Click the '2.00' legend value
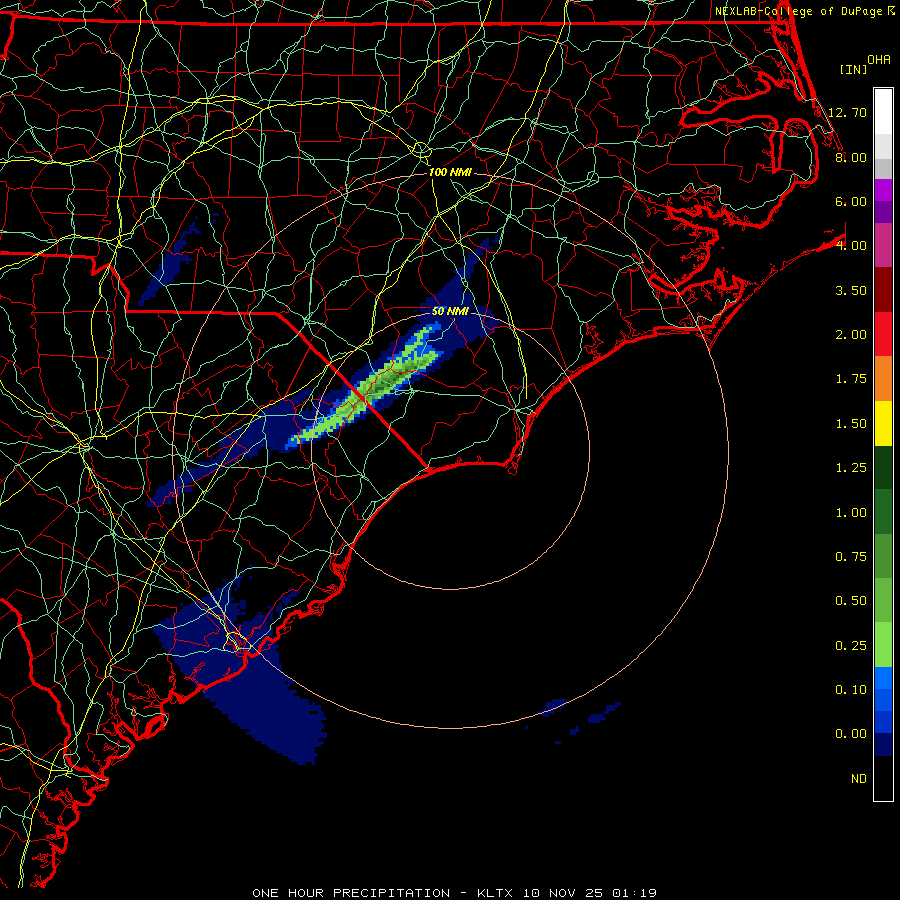 pos(851,335)
